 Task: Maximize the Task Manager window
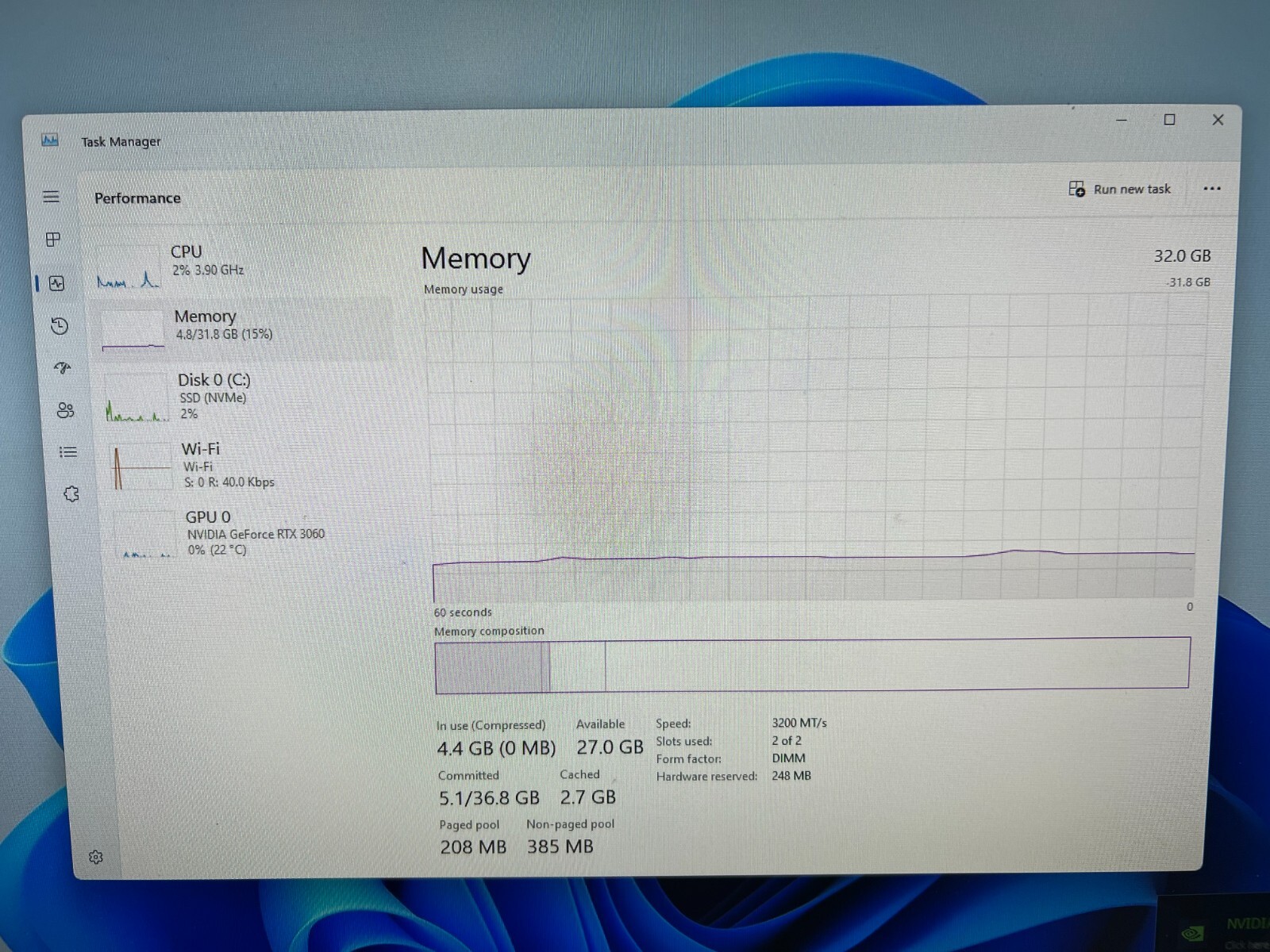tap(1169, 120)
